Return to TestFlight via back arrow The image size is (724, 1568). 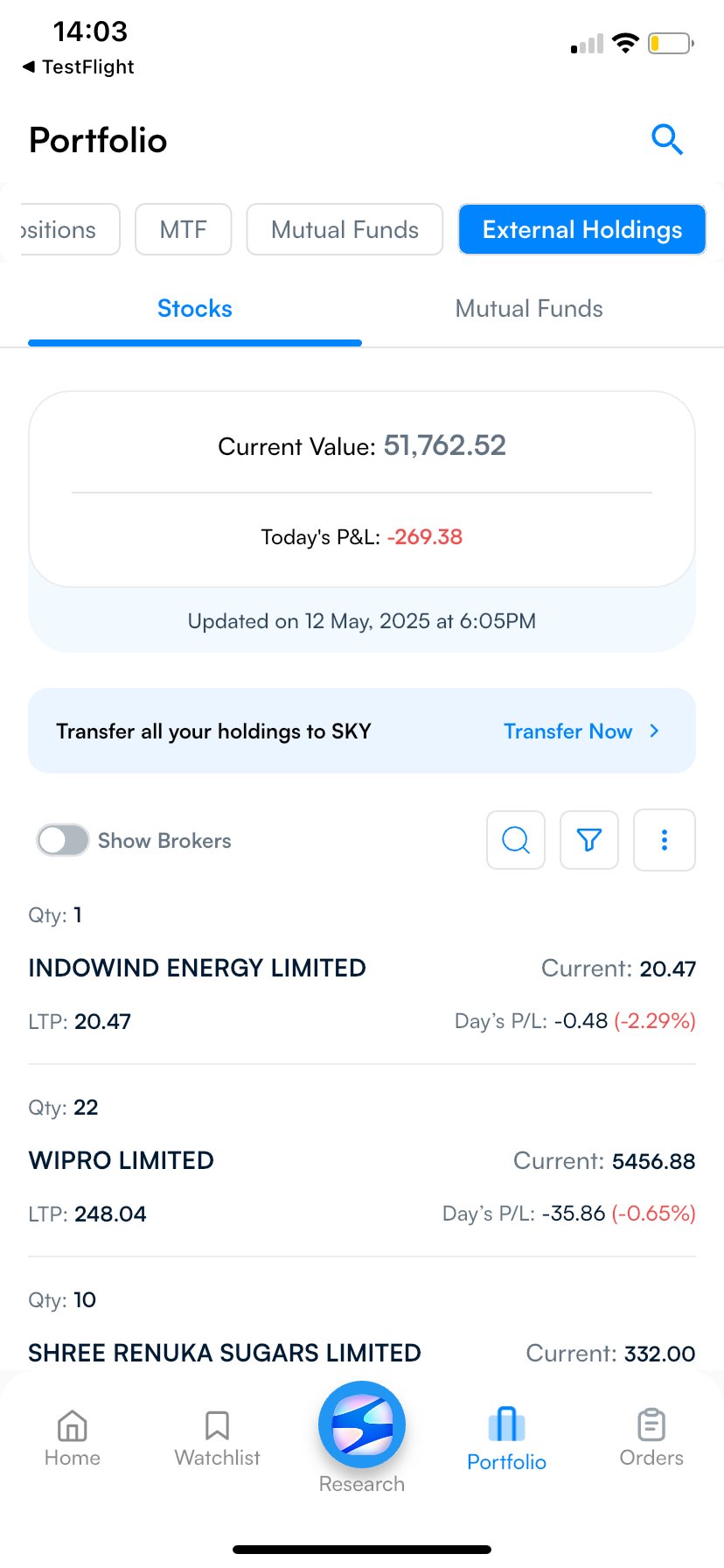[29, 66]
